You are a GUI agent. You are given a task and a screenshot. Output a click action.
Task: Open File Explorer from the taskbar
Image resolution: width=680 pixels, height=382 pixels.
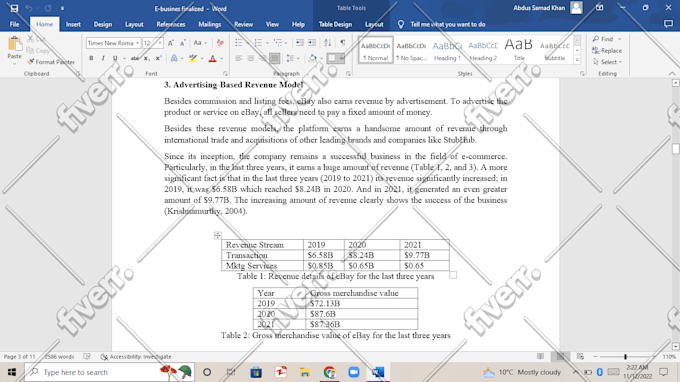305,372
